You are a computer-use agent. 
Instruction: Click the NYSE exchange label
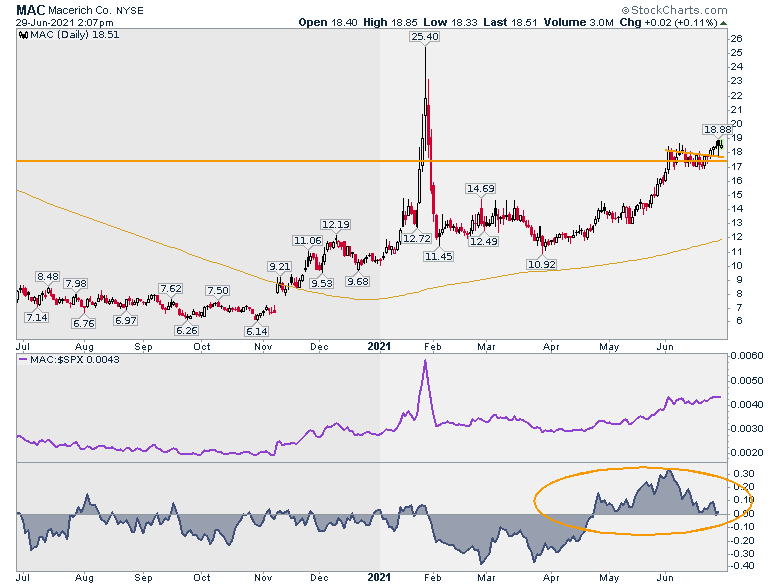(x=130, y=10)
